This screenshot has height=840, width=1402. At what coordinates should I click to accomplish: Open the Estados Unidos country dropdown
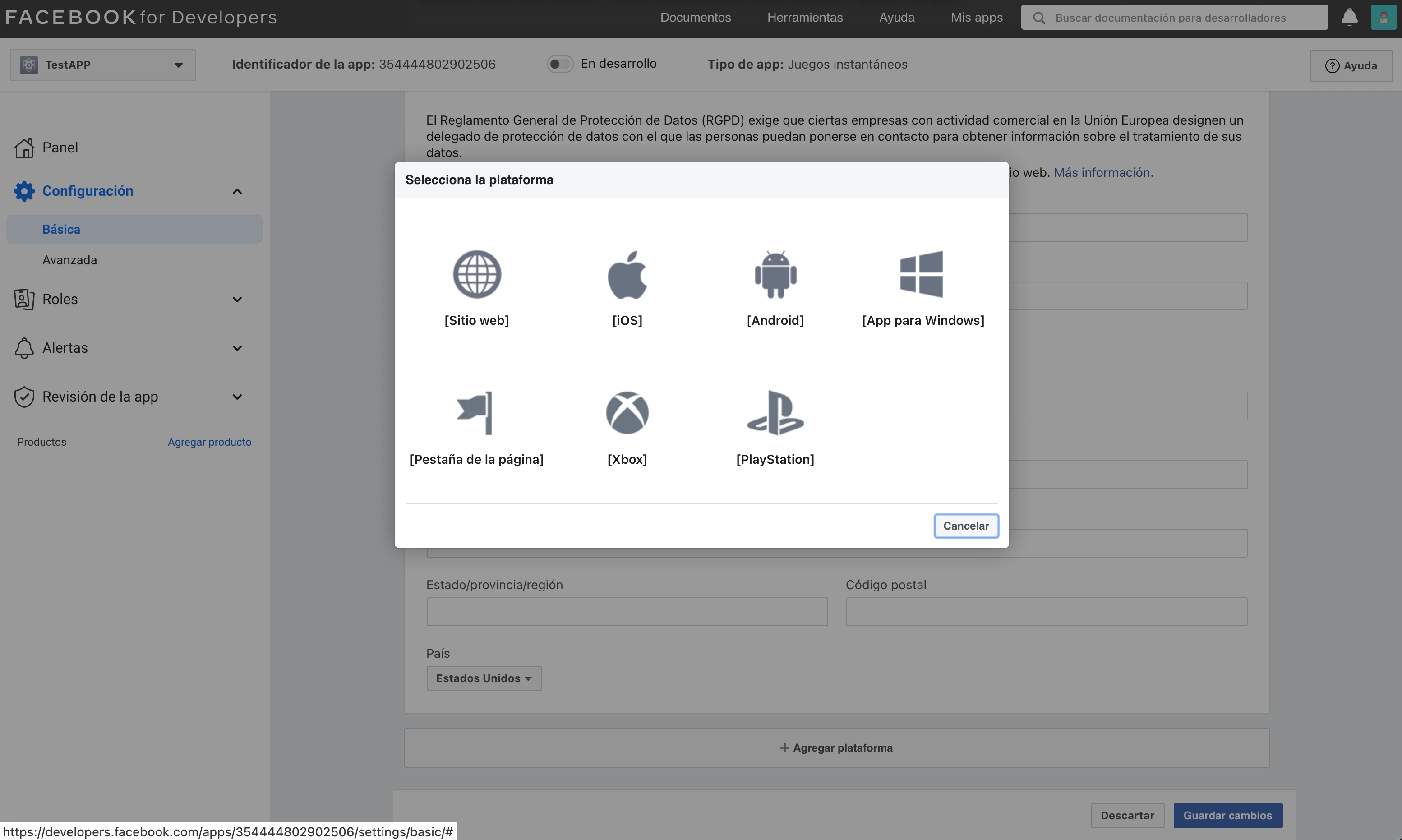pos(484,678)
